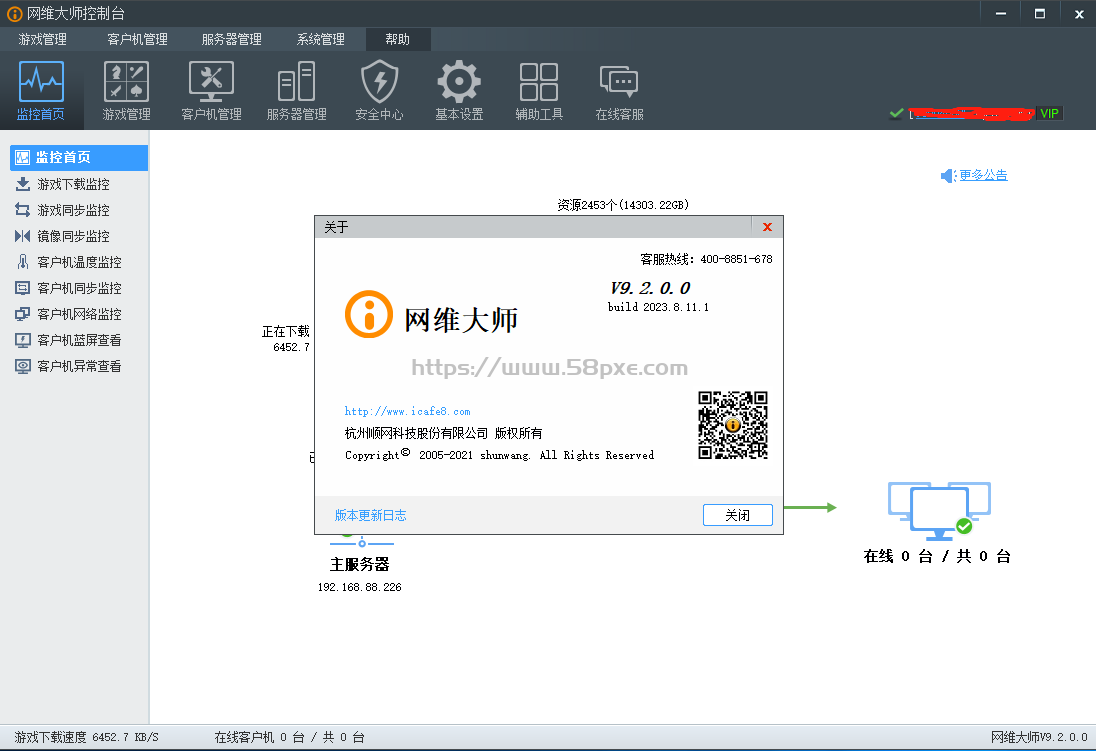
Task: Open 基本设置 gear icon
Action: point(459,82)
